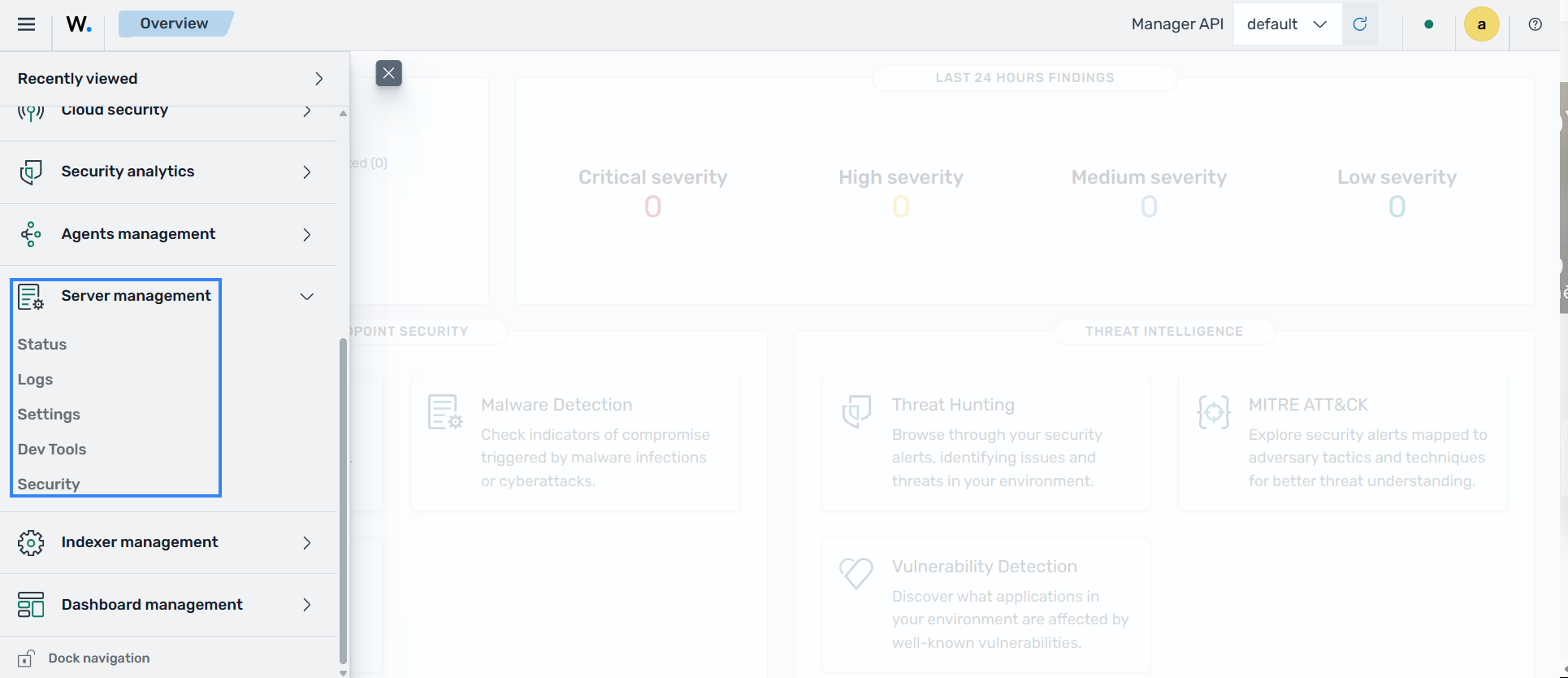
Task: Select the Overview breadcrumb tab
Action: [x=175, y=24]
